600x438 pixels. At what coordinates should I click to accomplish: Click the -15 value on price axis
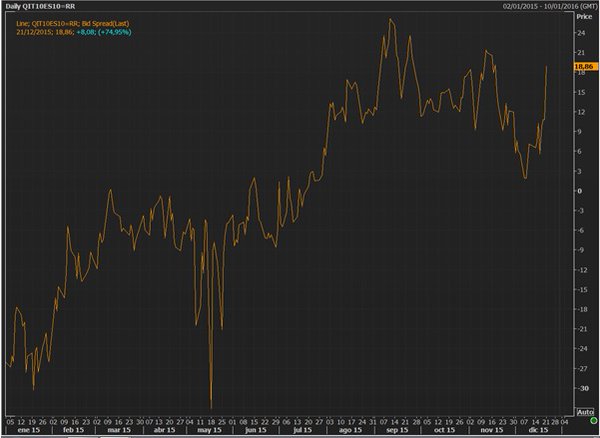[583, 290]
